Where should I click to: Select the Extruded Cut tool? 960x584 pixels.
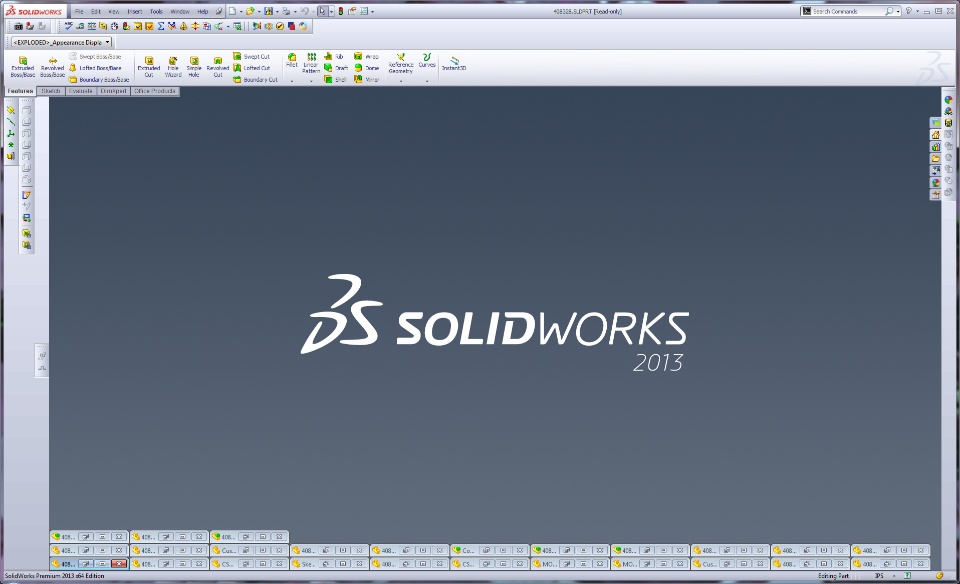(x=149, y=67)
